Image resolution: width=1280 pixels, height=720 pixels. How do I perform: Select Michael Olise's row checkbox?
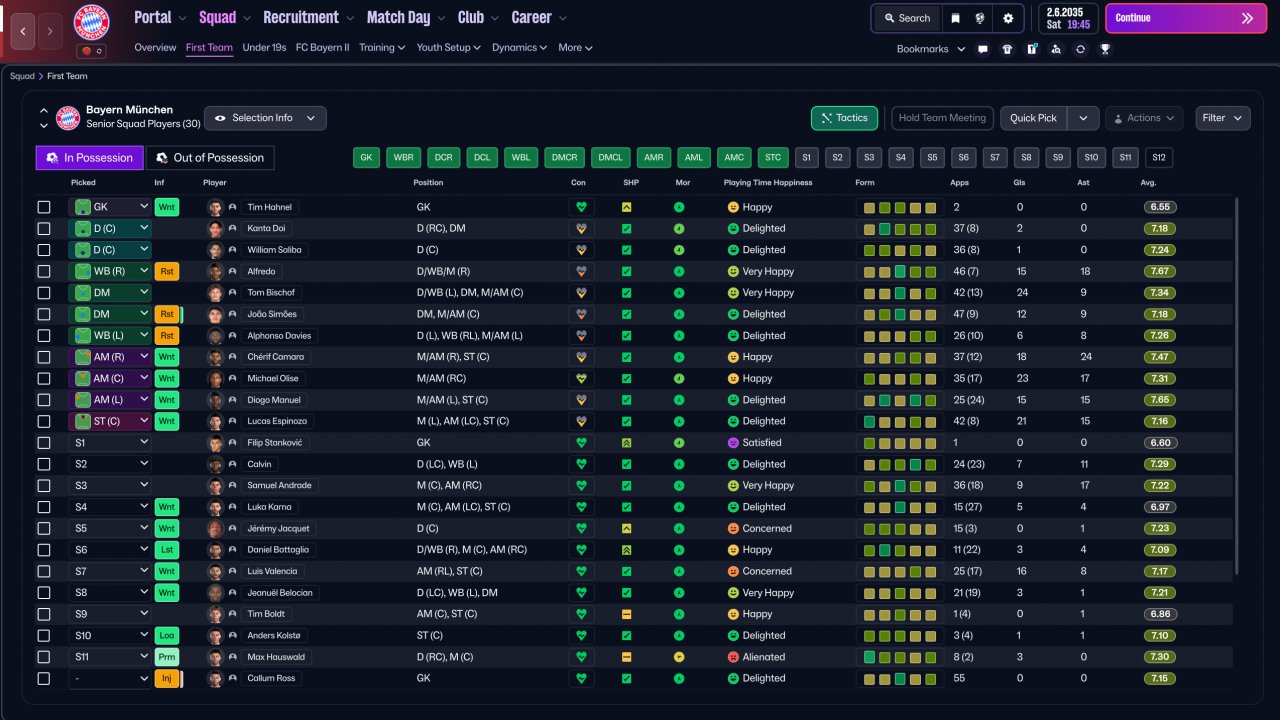[x=43, y=379]
